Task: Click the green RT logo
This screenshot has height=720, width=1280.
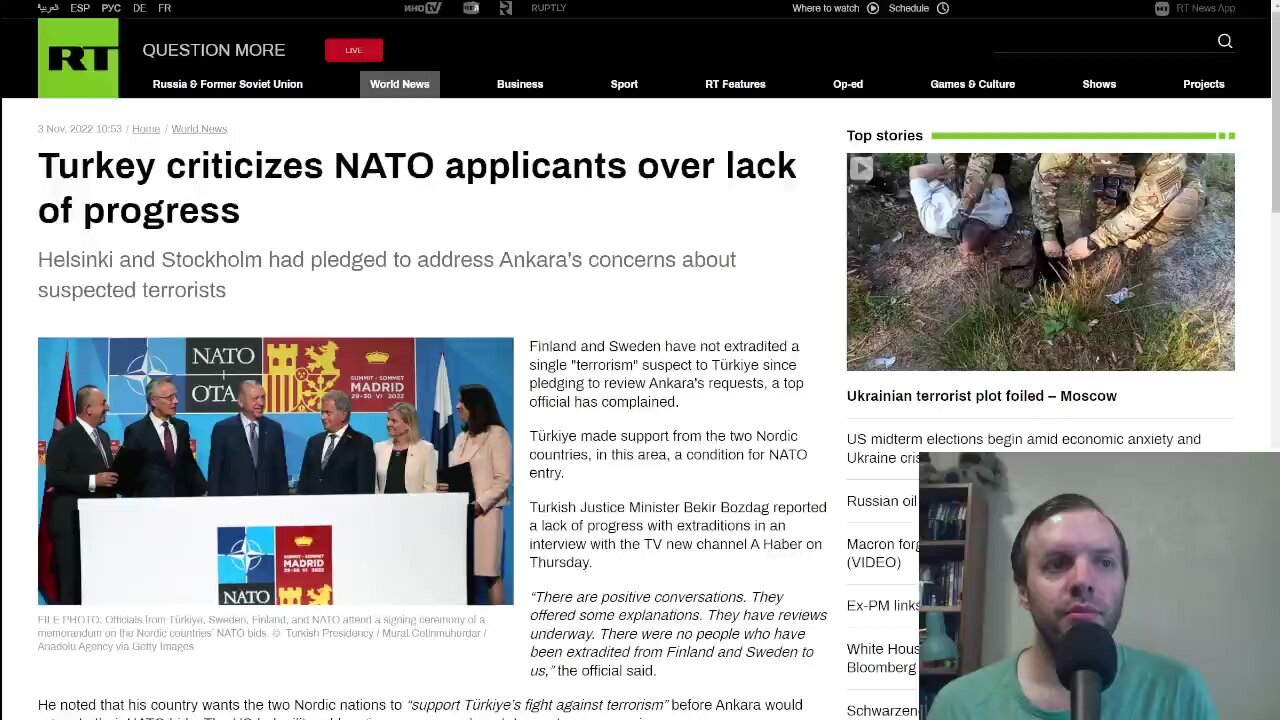Action: pyautogui.click(x=78, y=58)
